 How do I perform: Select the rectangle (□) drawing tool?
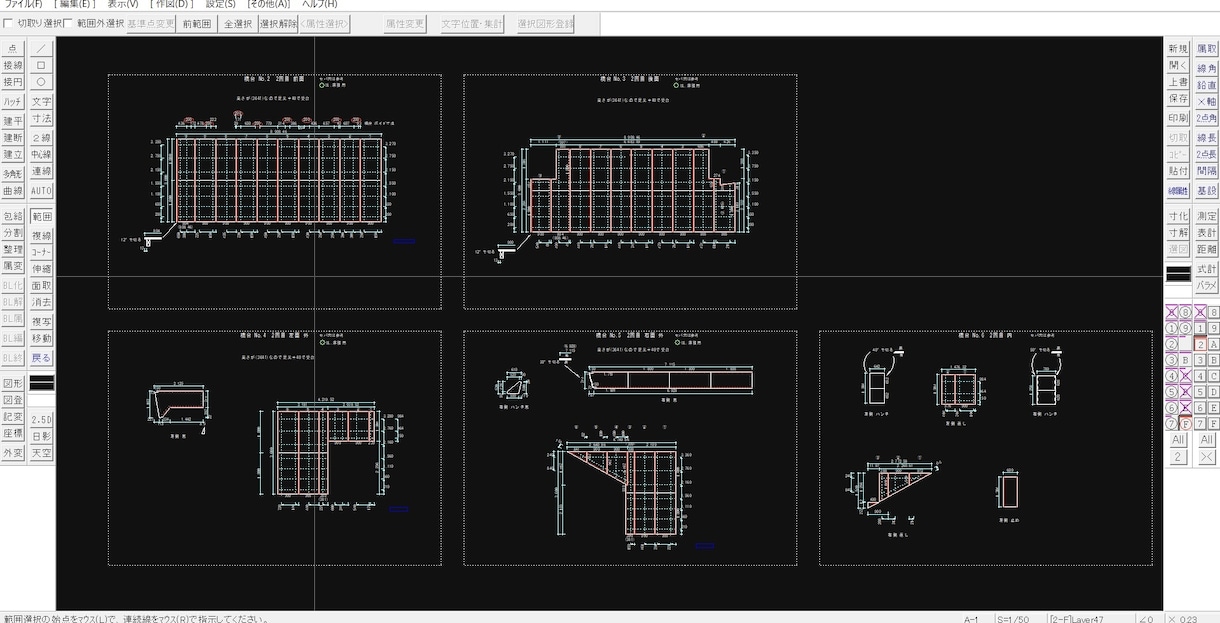pos(41,65)
